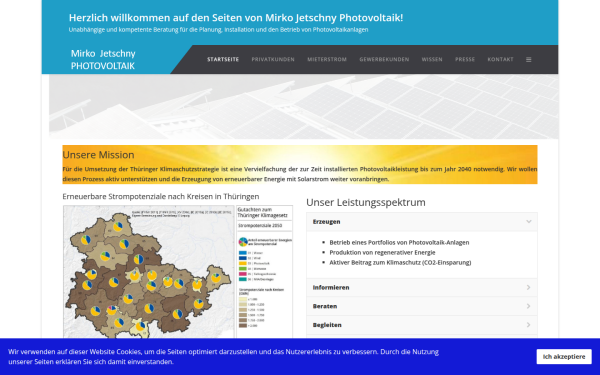Click the Erzeugen section header label
This screenshot has height=375, width=600.
pyautogui.click(x=326, y=222)
